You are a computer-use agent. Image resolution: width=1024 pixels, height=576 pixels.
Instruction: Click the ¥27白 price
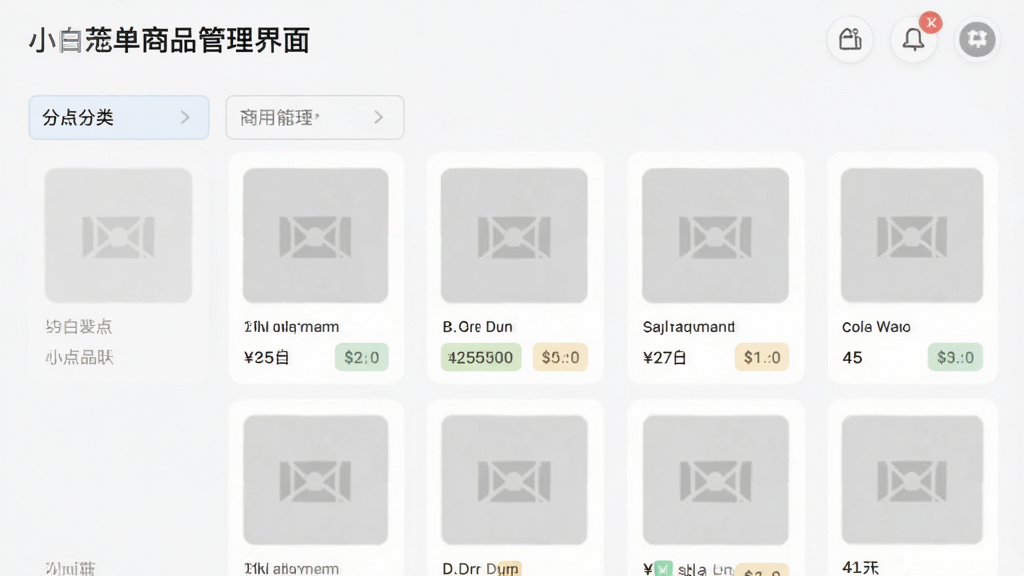point(665,357)
